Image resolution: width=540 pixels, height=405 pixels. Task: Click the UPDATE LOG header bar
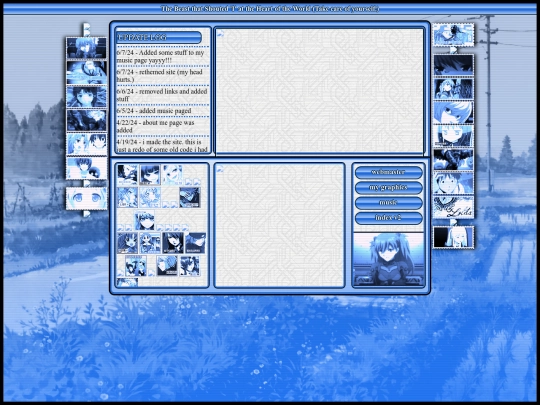(159, 37)
